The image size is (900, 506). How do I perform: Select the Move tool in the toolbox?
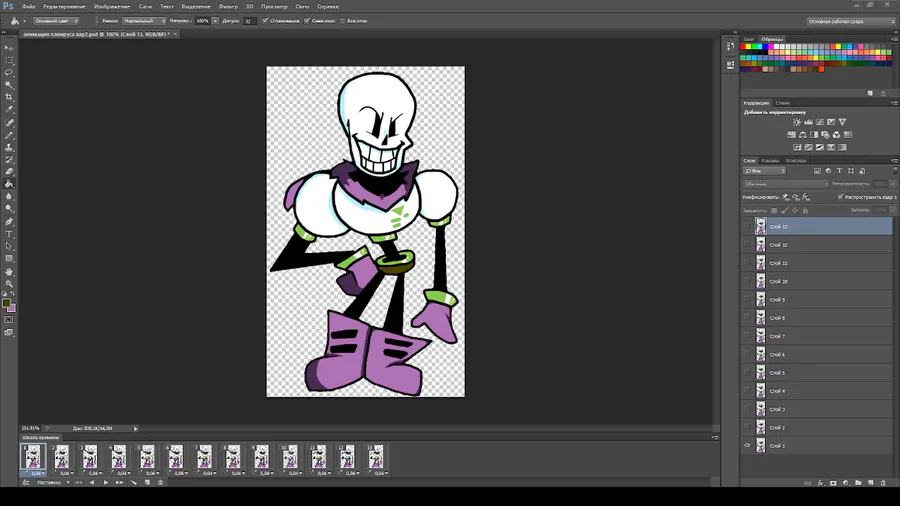point(9,48)
